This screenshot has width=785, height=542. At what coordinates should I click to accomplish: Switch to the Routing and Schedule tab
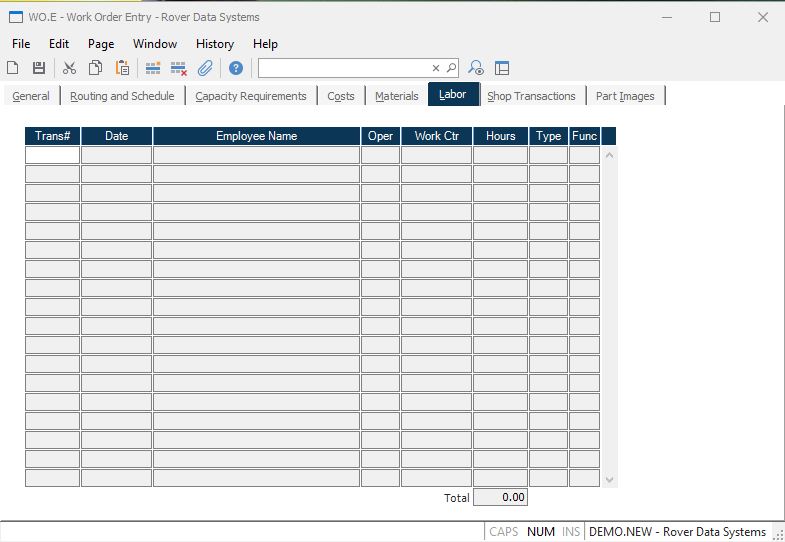point(122,96)
